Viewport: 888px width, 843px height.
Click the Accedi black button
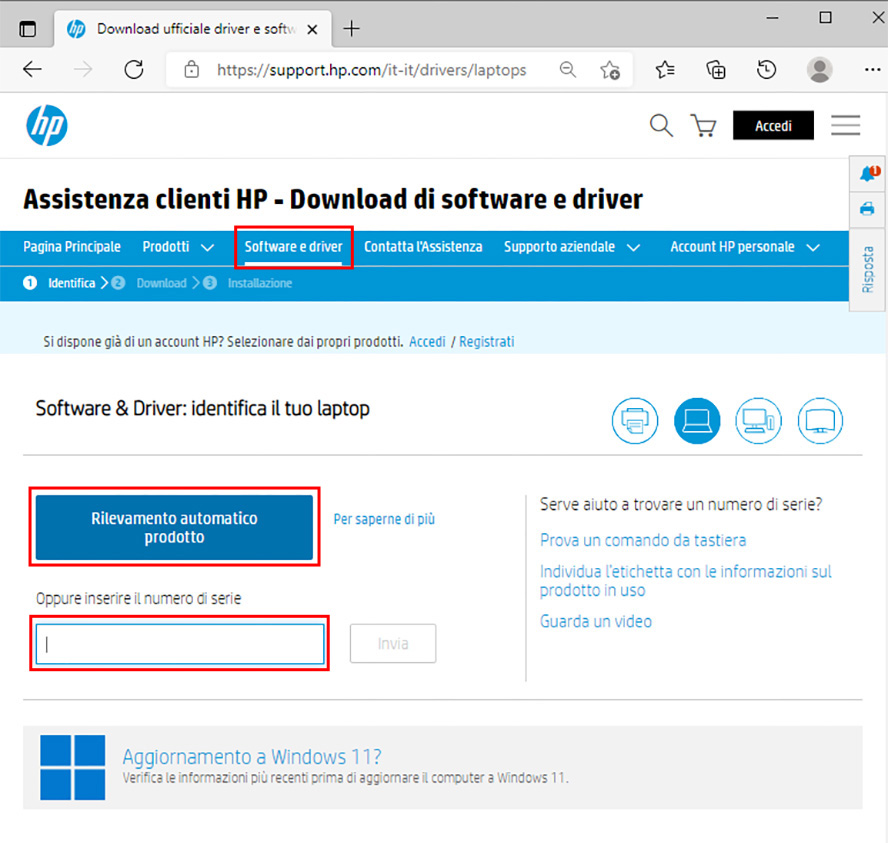(x=773, y=126)
